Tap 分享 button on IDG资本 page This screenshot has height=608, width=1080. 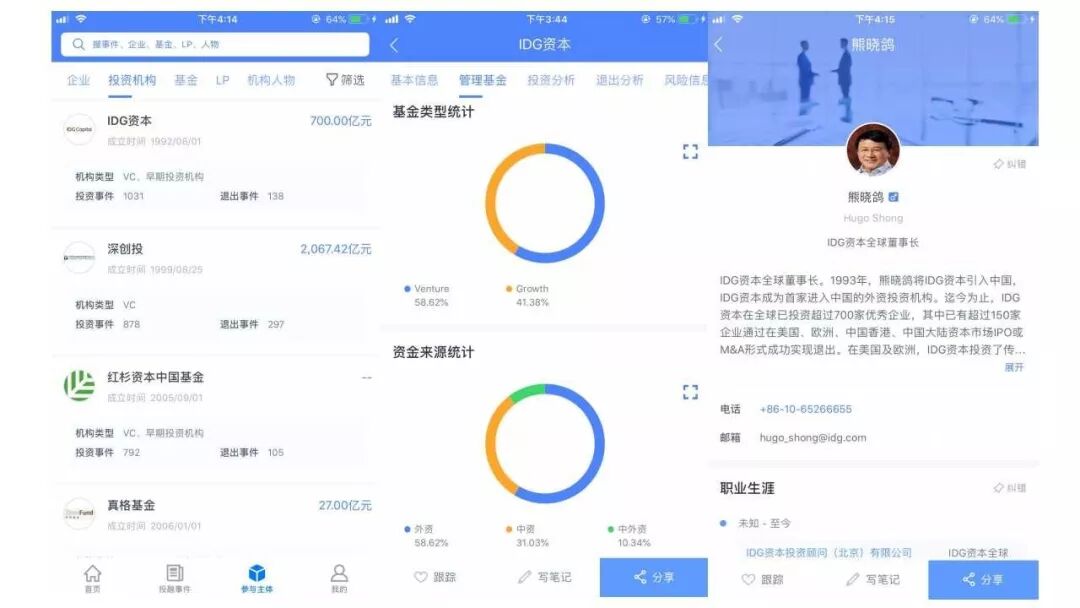click(654, 577)
